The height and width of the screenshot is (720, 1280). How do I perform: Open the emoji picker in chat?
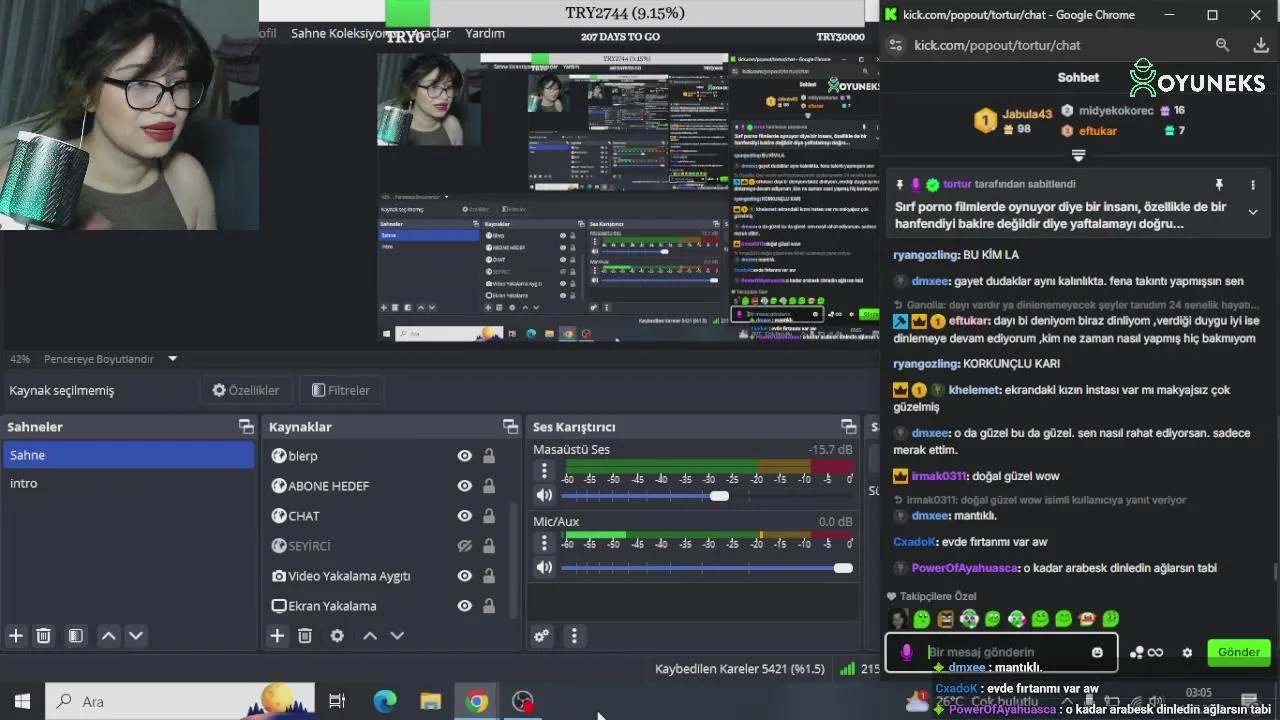[1097, 652]
